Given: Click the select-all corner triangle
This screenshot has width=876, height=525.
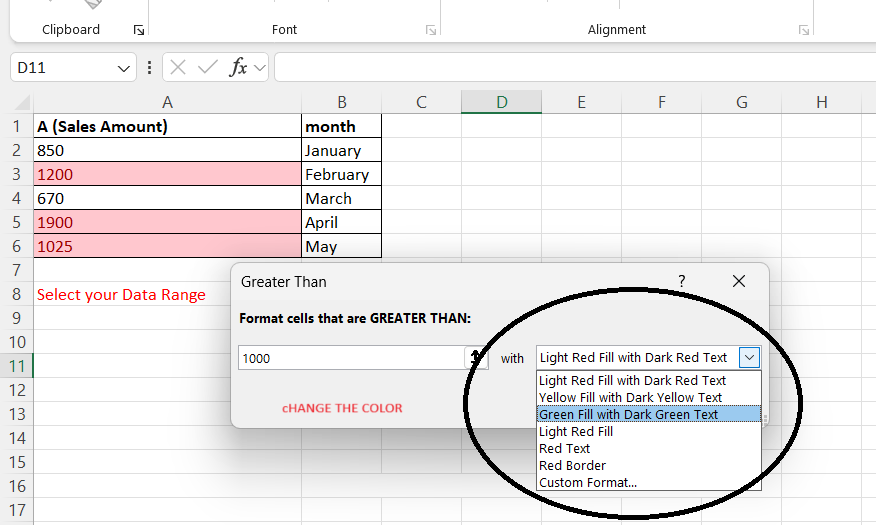Looking at the screenshot, I should click(22, 102).
